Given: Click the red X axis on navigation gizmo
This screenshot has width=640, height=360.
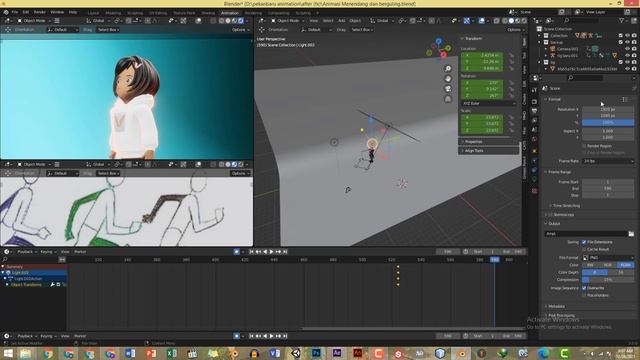Looking at the screenshot, I should 444,55.
